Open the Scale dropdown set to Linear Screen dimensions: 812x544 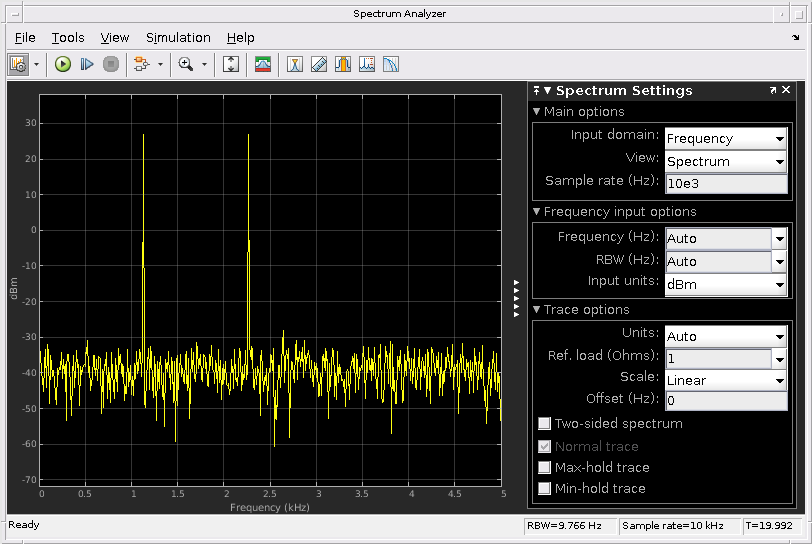pos(725,381)
